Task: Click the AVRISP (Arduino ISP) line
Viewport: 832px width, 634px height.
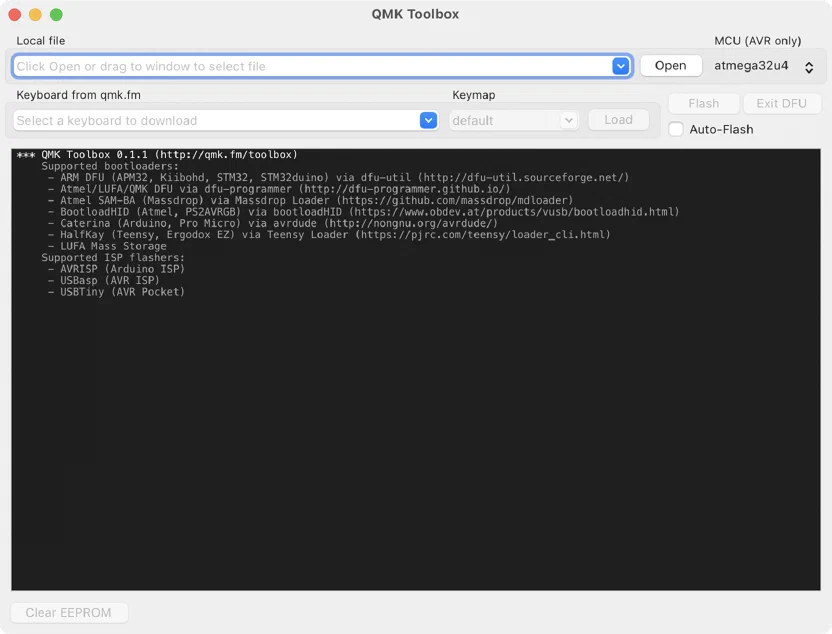Action: point(116,269)
